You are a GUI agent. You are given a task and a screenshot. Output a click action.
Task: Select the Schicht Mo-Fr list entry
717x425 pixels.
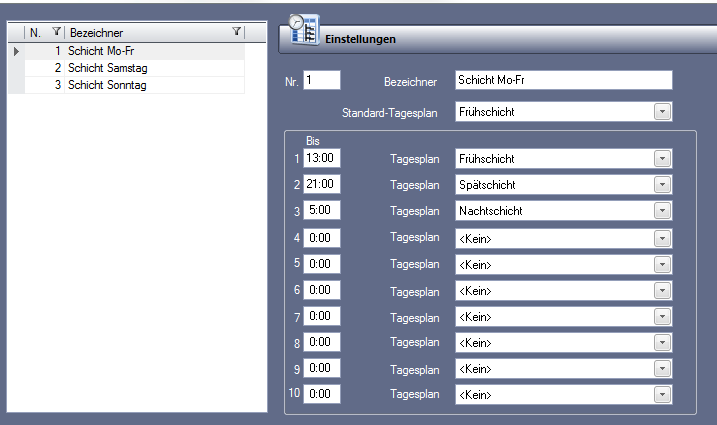(104, 50)
